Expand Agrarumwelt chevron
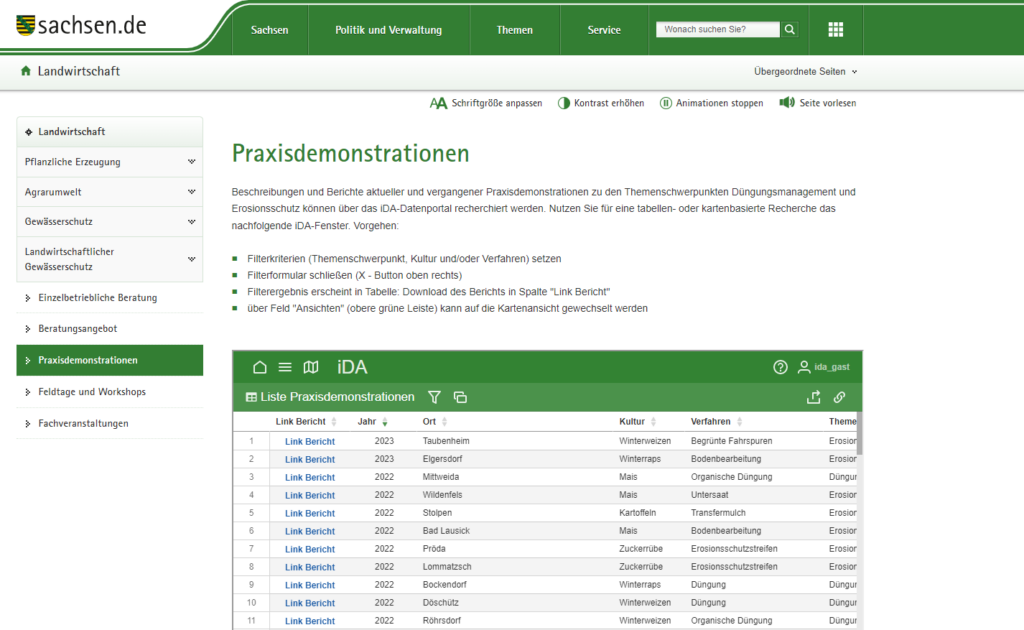Screen dimensions: 1024x630 [x=191, y=192]
